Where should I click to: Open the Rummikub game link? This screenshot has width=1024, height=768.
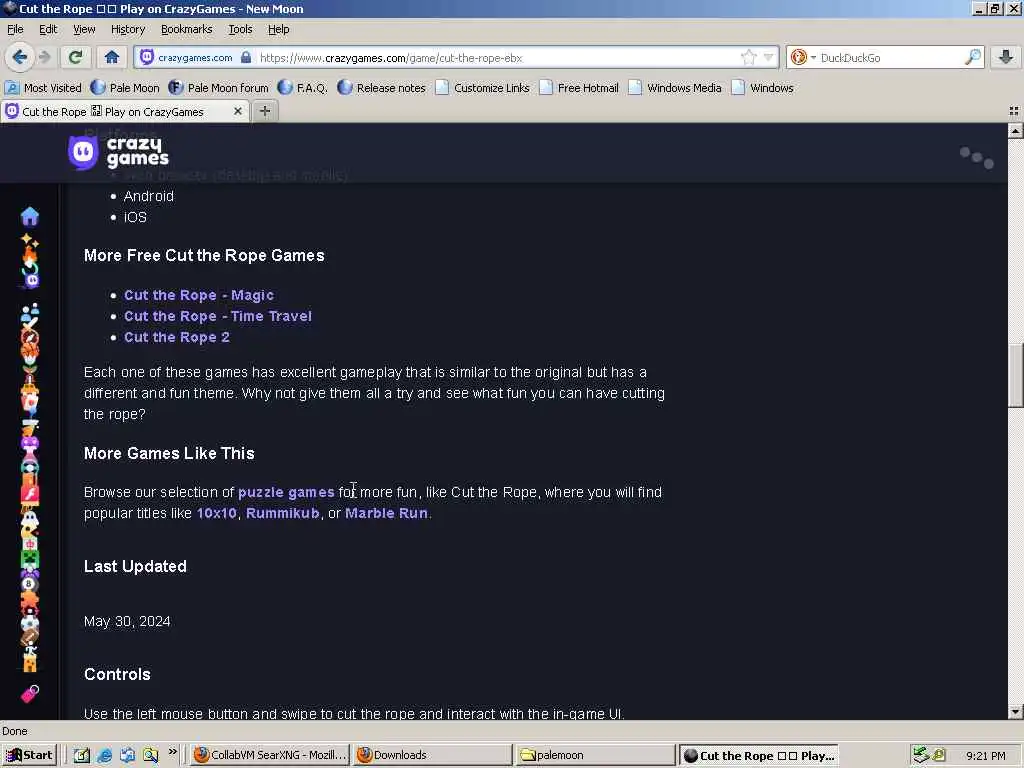click(x=283, y=513)
